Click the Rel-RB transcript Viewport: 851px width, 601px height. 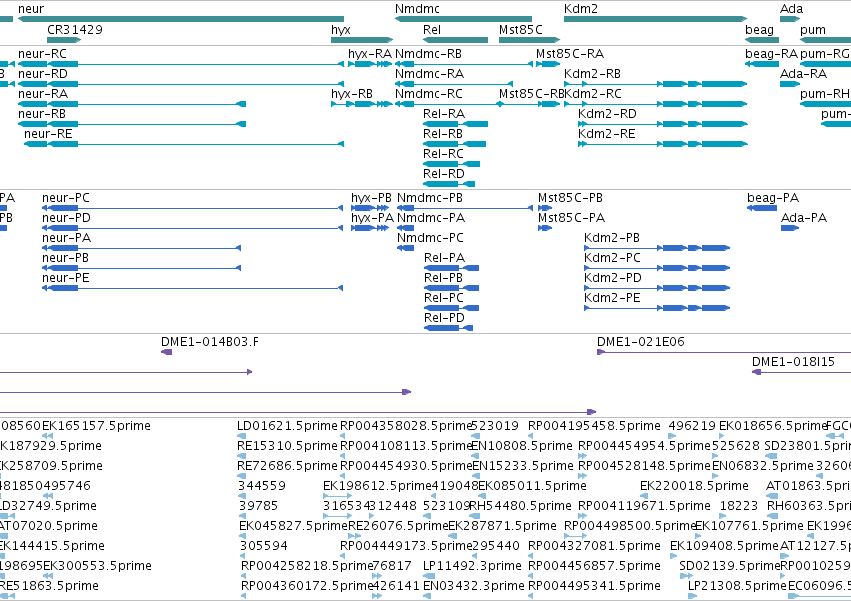coord(454,144)
